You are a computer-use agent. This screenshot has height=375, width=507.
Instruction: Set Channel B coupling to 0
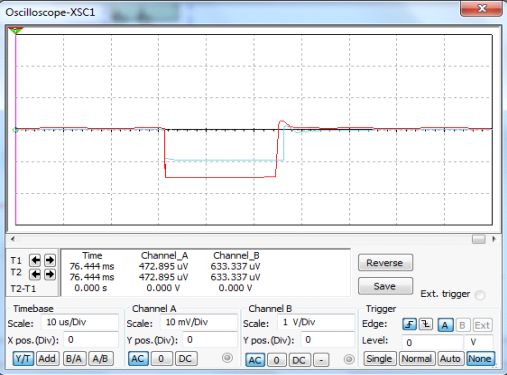(277, 360)
